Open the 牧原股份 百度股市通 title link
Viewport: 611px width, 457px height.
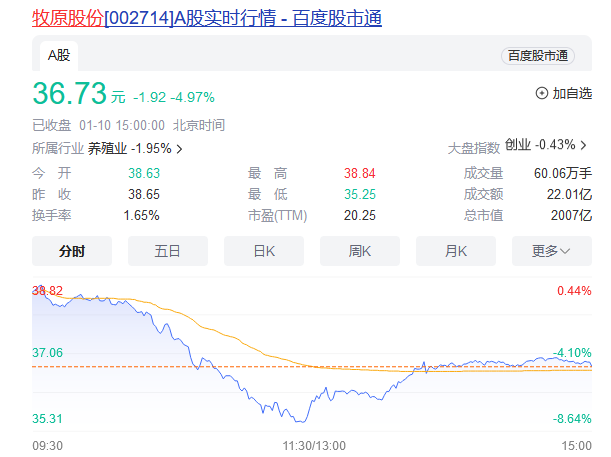point(207,18)
